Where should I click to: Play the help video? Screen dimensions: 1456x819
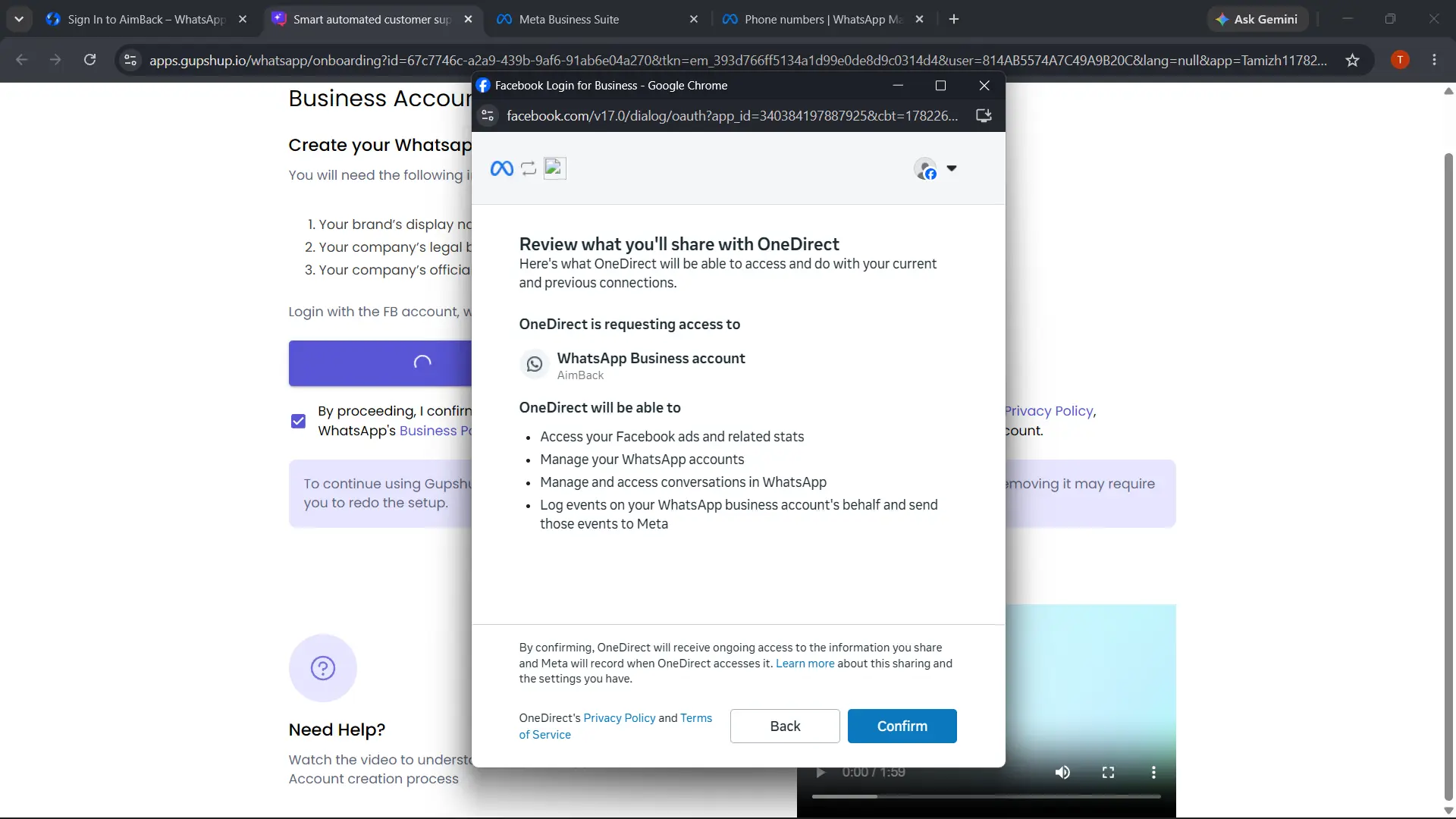(820, 773)
